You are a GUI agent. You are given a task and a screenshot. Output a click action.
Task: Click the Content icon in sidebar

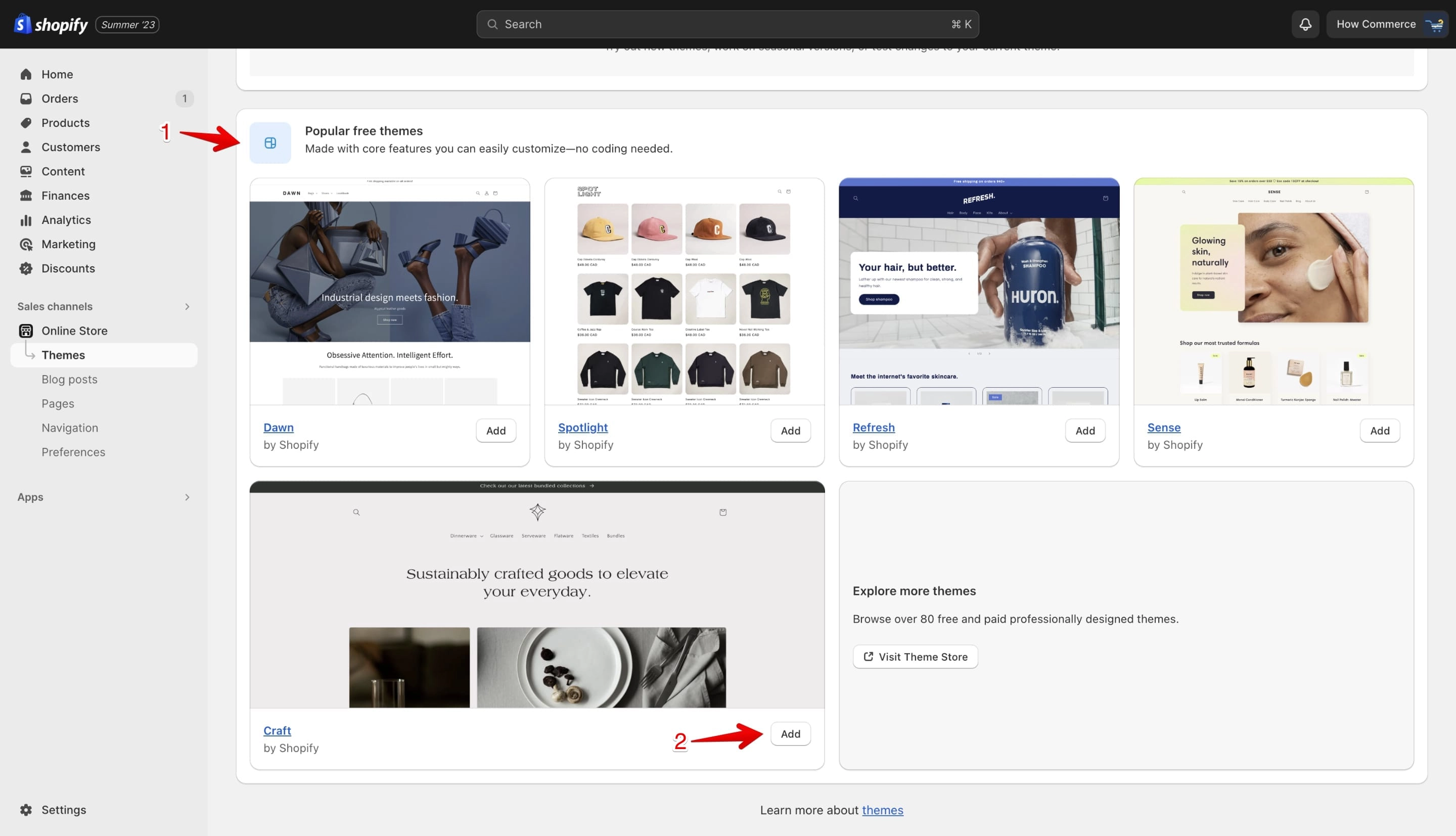[26, 171]
